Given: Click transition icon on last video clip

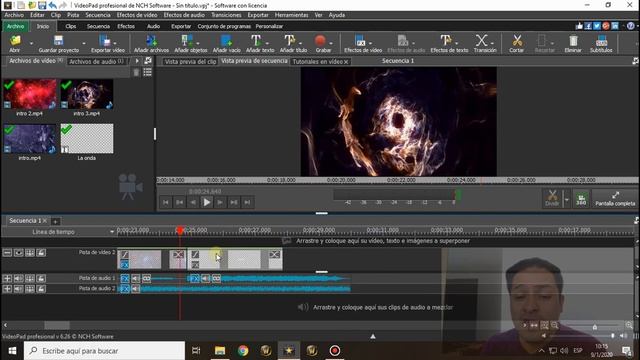Looking at the screenshot, I should point(274,255).
